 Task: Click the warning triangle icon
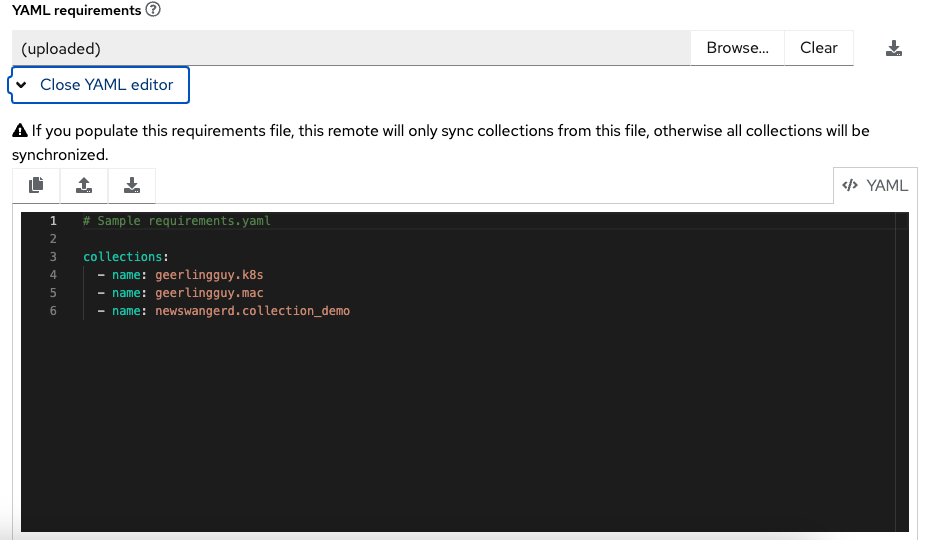pyautogui.click(x=19, y=131)
